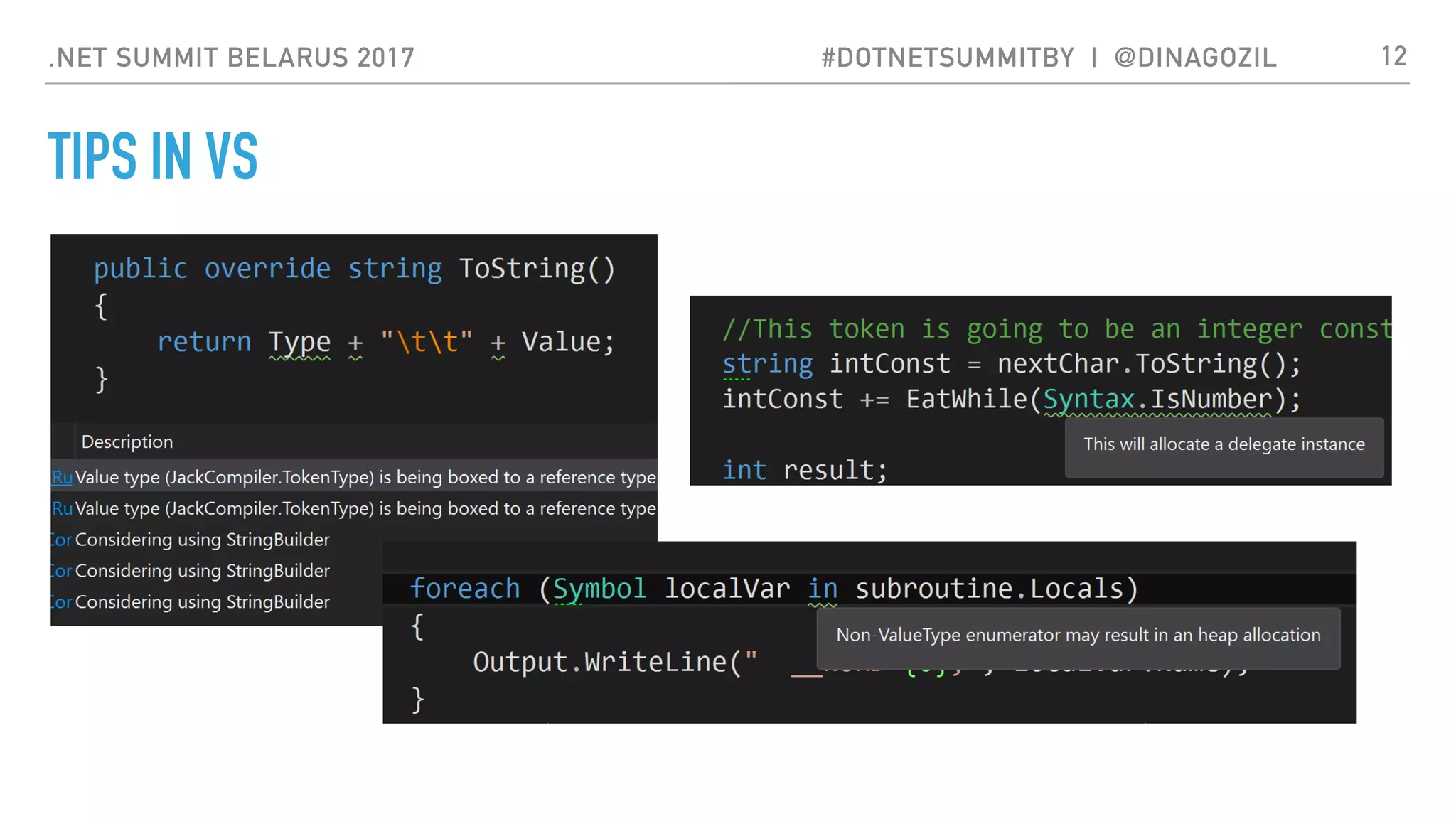Click the 'foreach' keyword
This screenshot has width=1456, height=819.
[465, 589]
